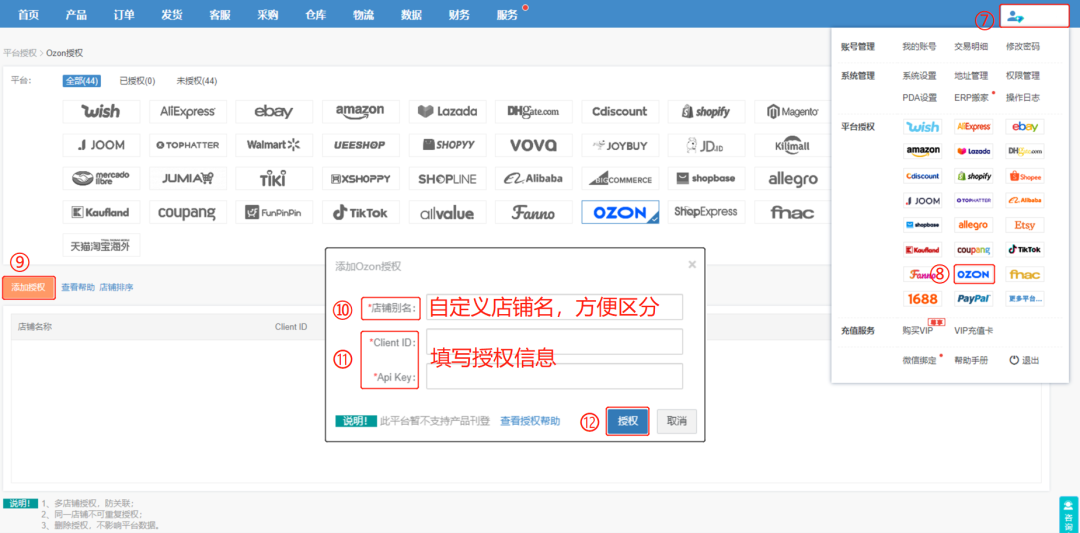Select PayPal logo in account dropdown
This screenshot has width=1080, height=533.
coord(973,299)
